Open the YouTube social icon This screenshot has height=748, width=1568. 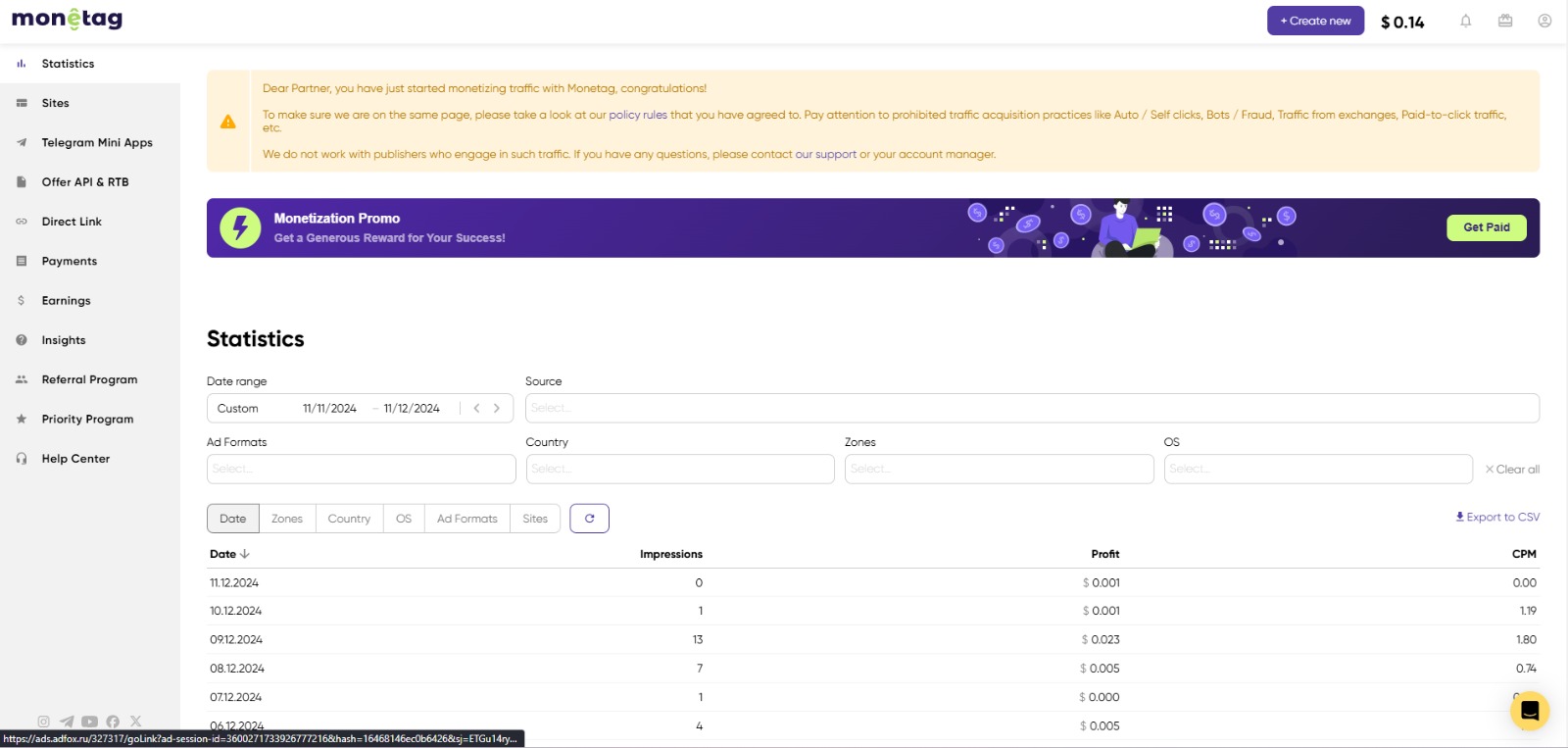(89, 722)
